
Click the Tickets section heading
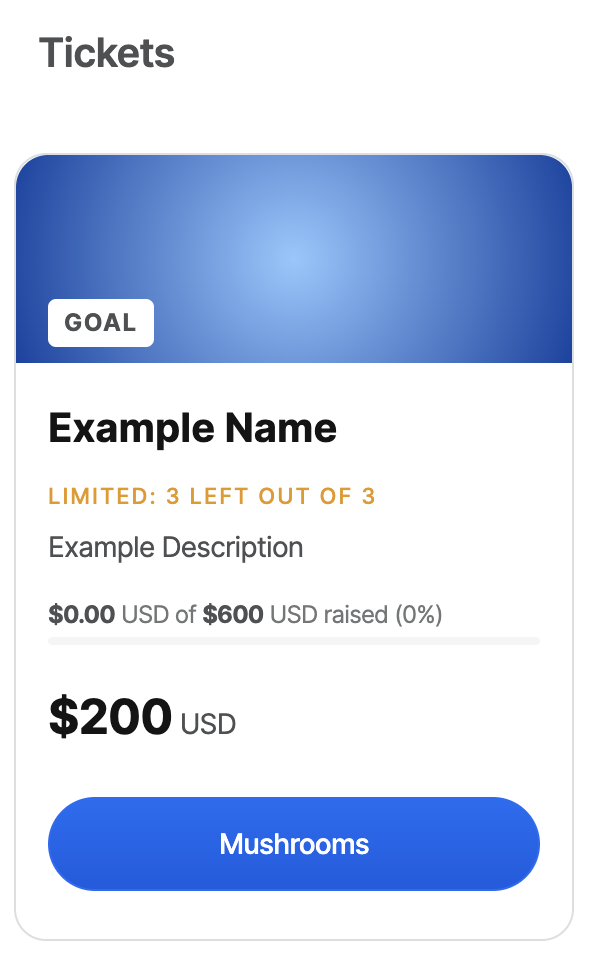[x=107, y=52]
